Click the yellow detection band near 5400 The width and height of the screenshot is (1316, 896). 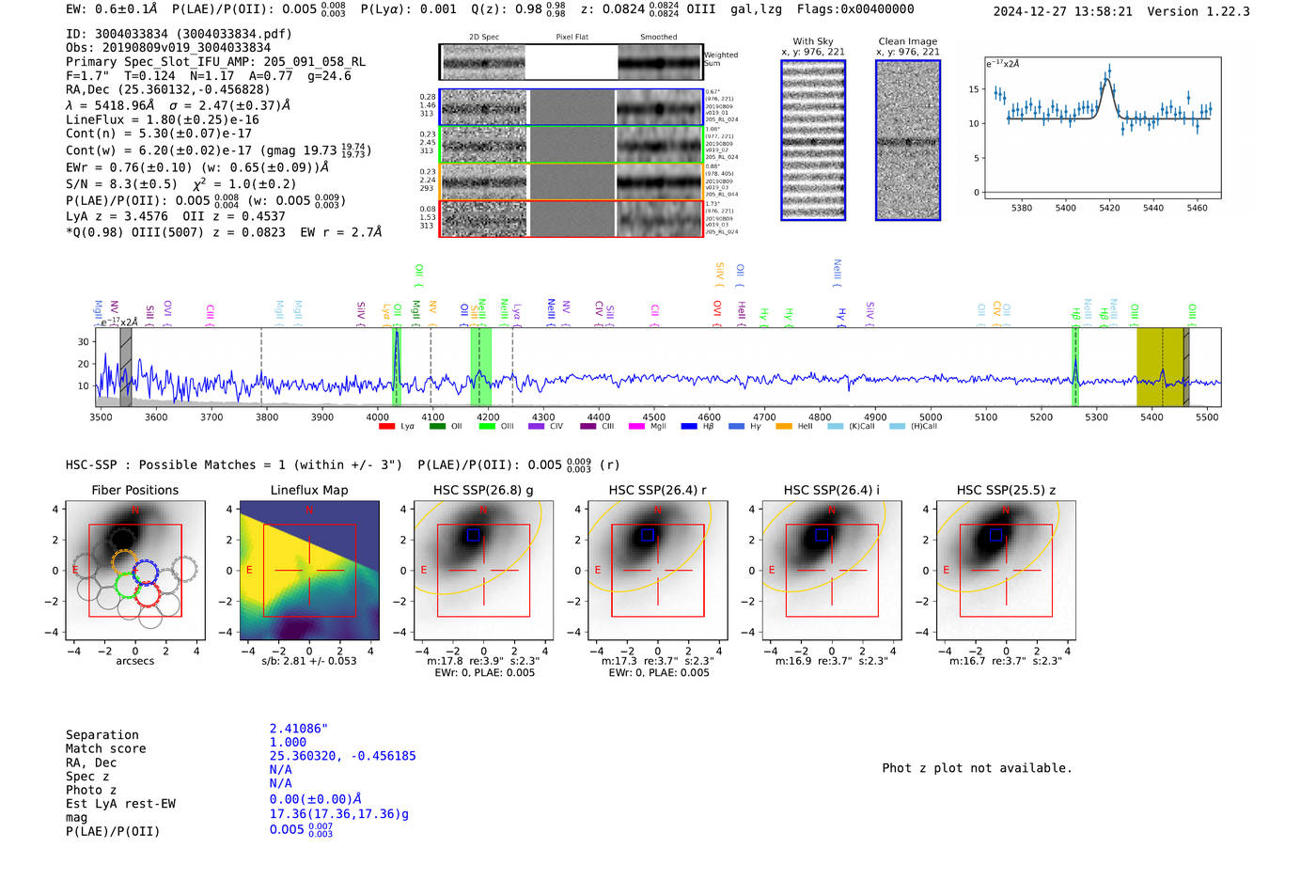[x=1160, y=367]
